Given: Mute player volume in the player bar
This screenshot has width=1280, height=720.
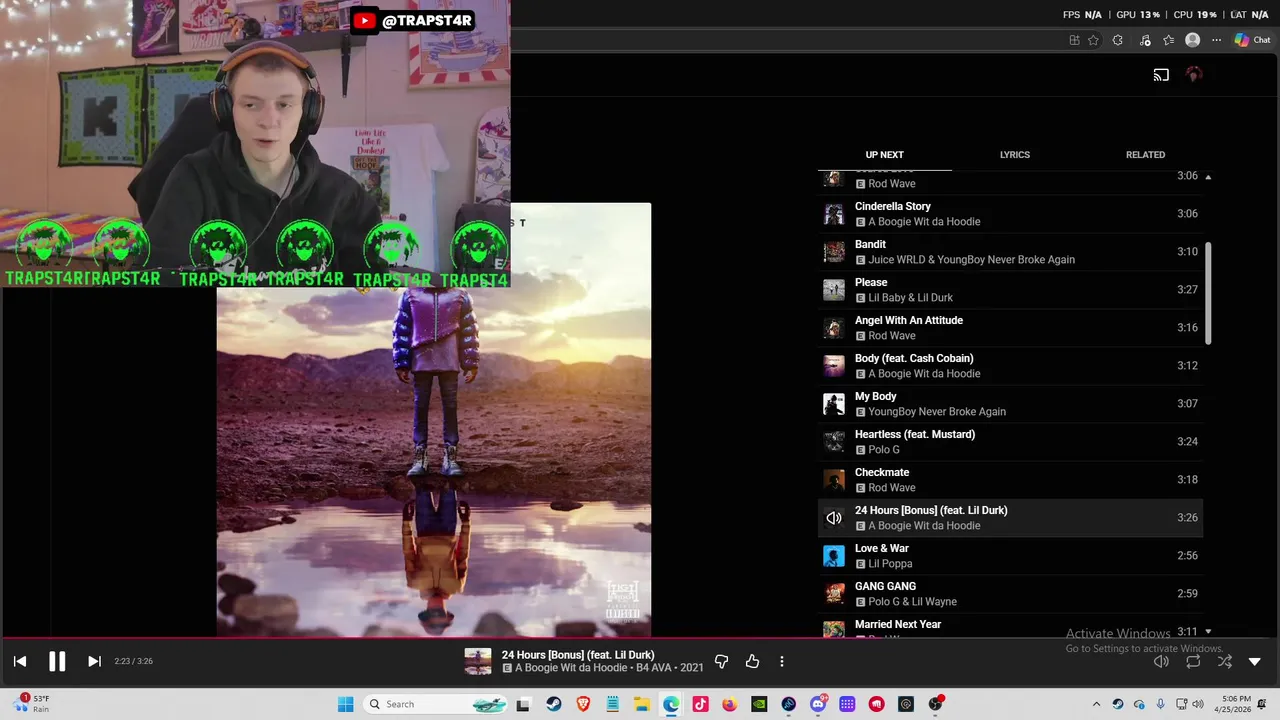Looking at the screenshot, I should point(1161,661).
